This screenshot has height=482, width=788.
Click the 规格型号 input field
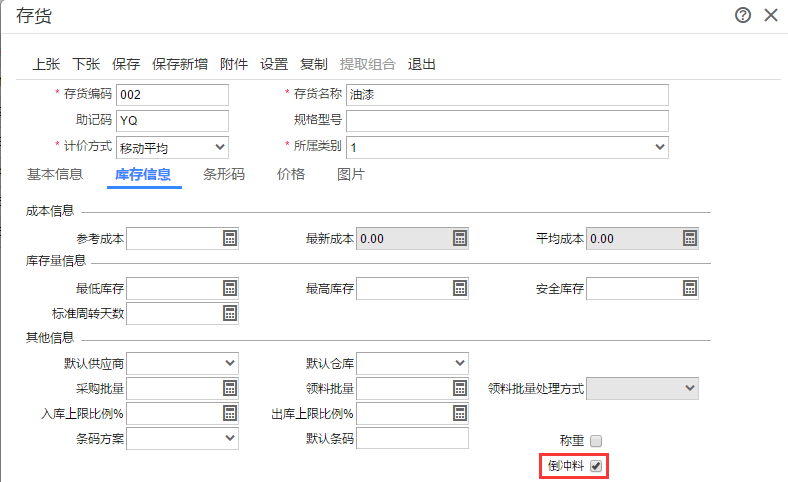pyautogui.click(x=507, y=121)
